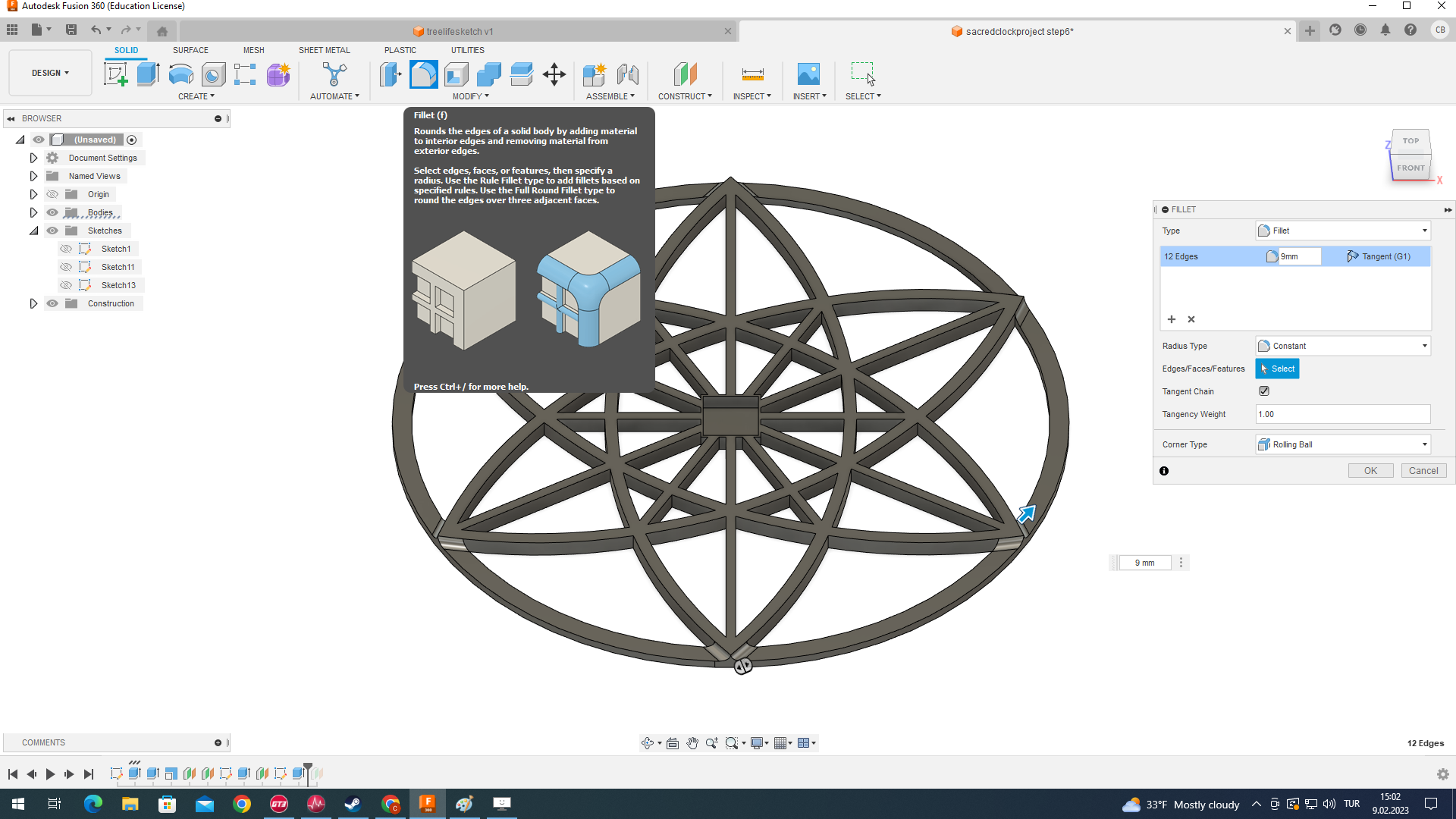This screenshot has height=819, width=1456.
Task: Play the timeline
Action: 50,774
